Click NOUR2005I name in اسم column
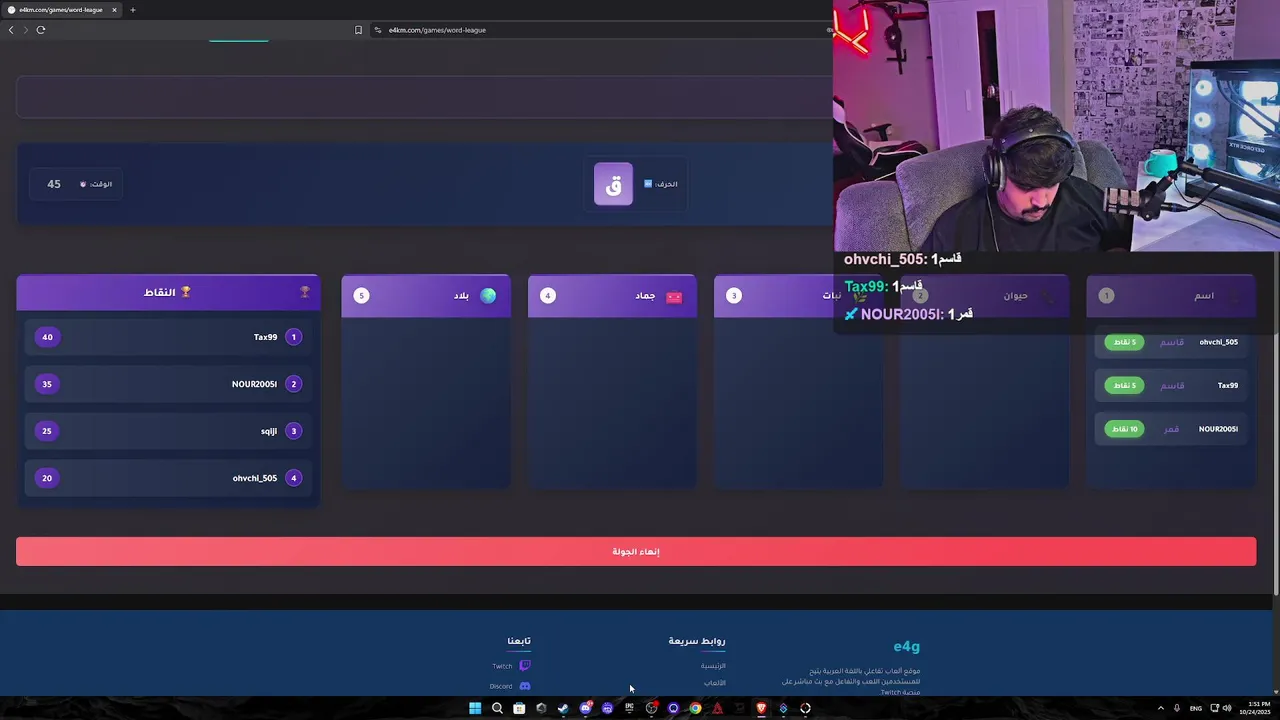1280x720 pixels. click(1218, 429)
